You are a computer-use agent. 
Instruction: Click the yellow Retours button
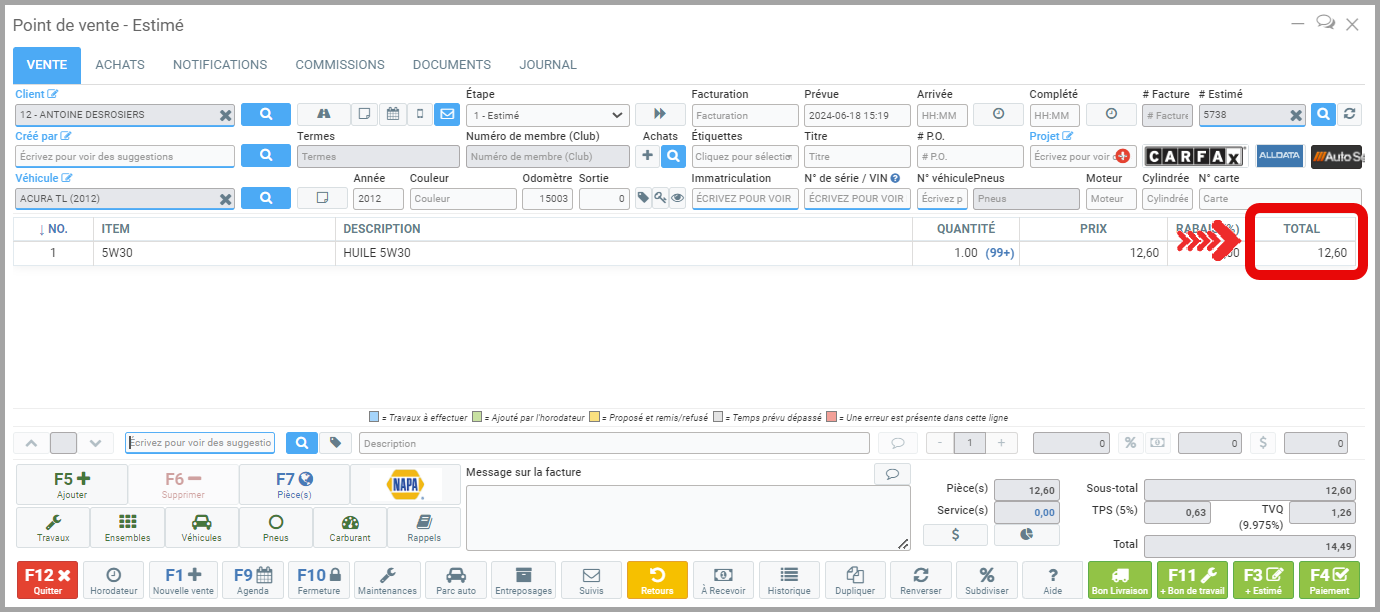(x=657, y=580)
